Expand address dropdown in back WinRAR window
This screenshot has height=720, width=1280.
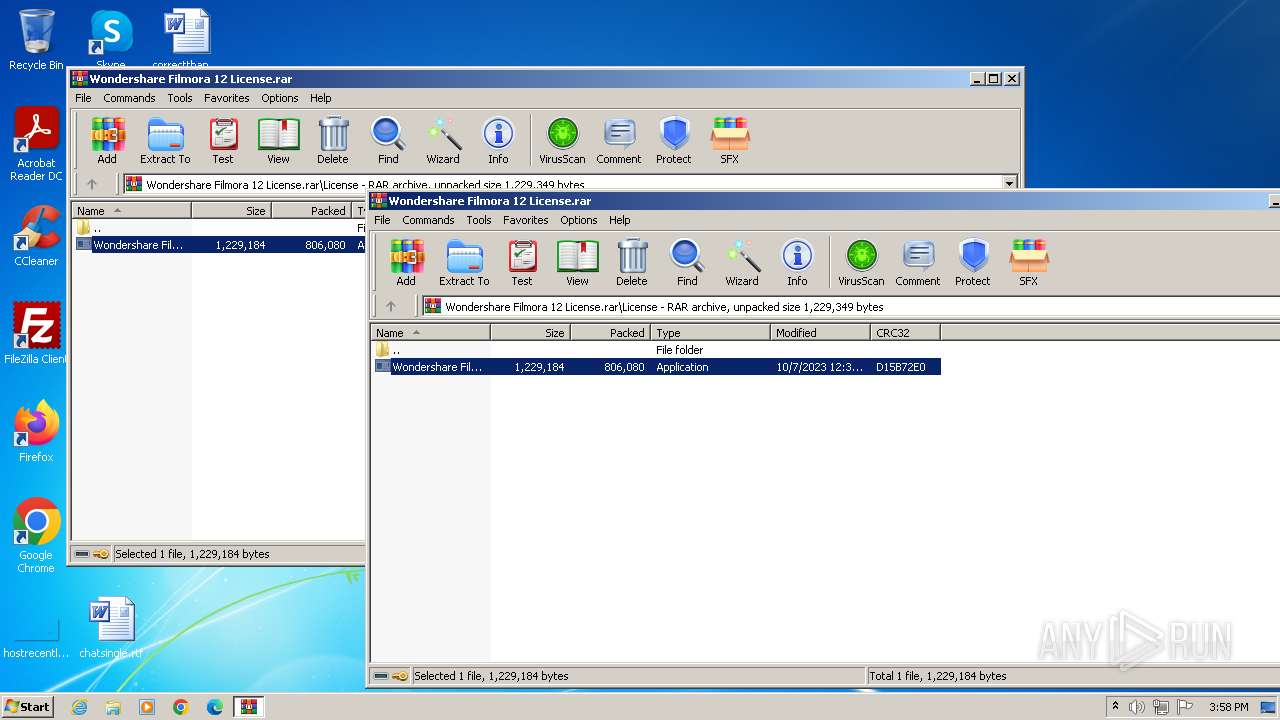click(x=1009, y=184)
